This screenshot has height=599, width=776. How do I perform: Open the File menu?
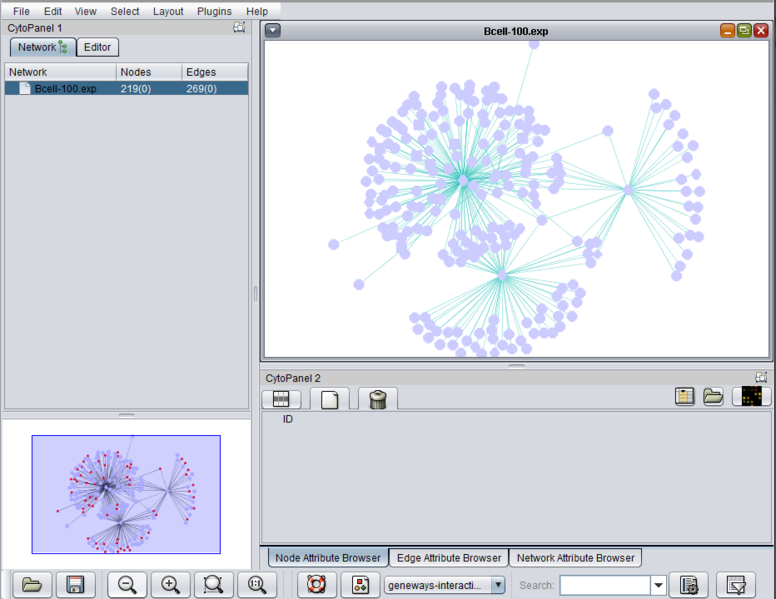(x=21, y=11)
